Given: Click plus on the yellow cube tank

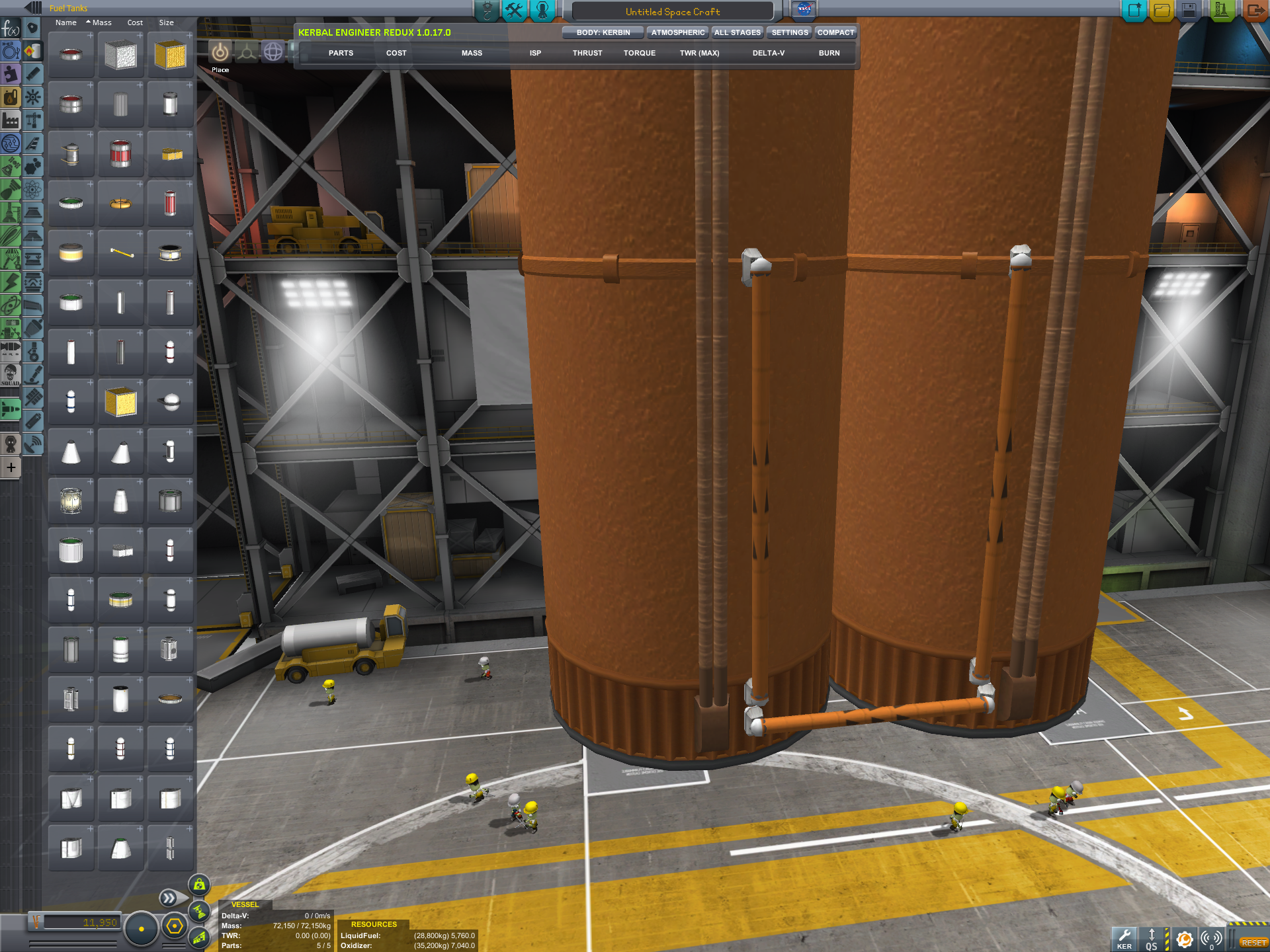Looking at the screenshot, I should (x=189, y=35).
